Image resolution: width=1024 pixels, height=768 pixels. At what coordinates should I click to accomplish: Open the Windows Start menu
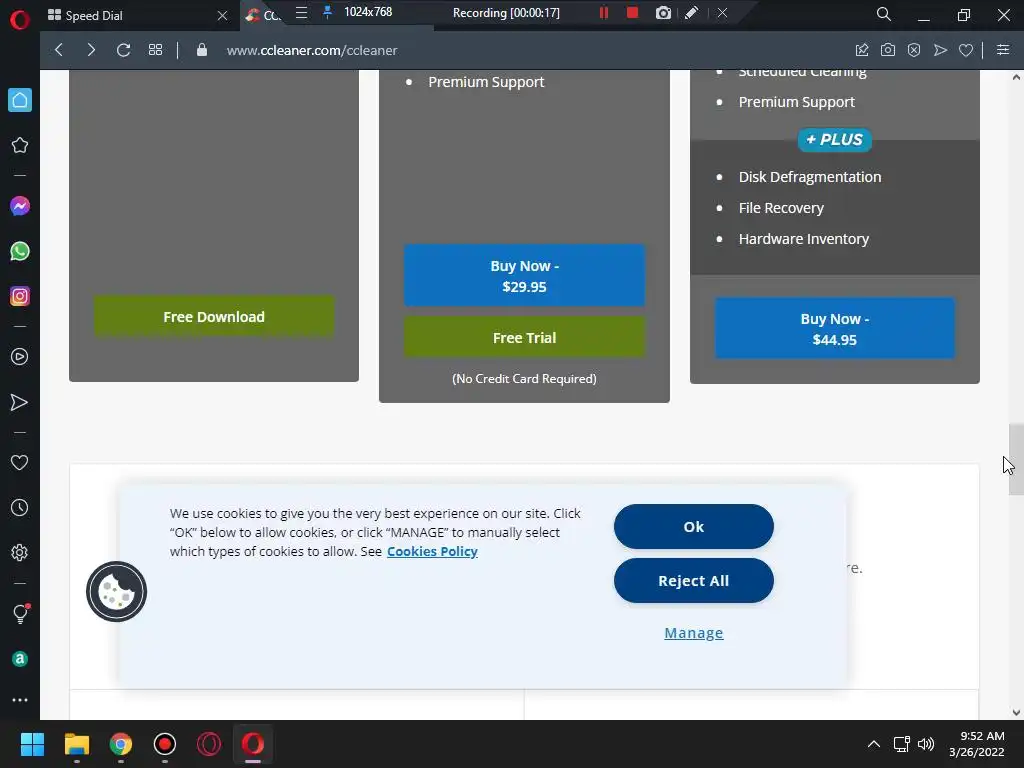pos(32,744)
